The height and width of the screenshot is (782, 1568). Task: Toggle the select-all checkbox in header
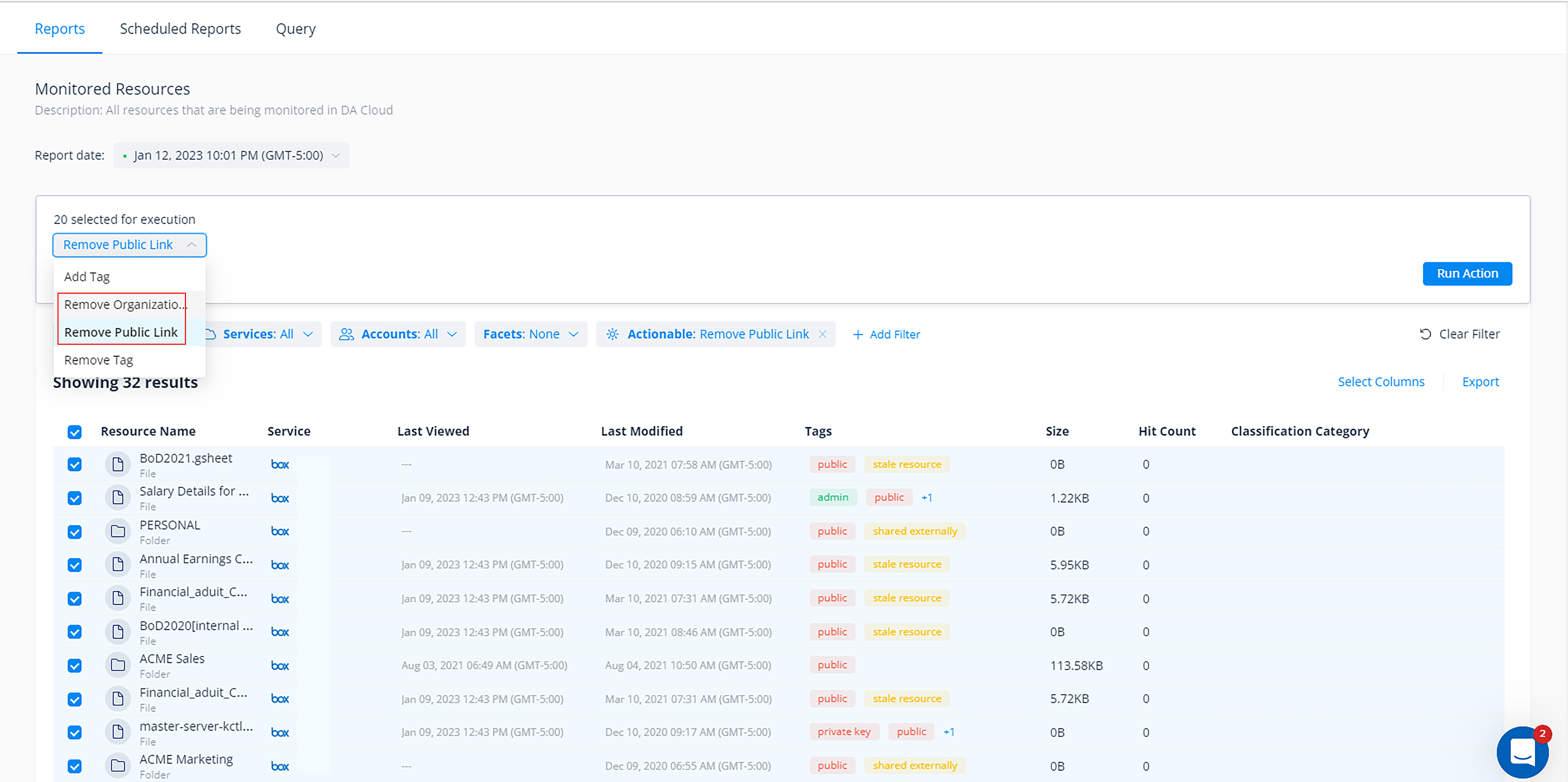tap(74, 432)
